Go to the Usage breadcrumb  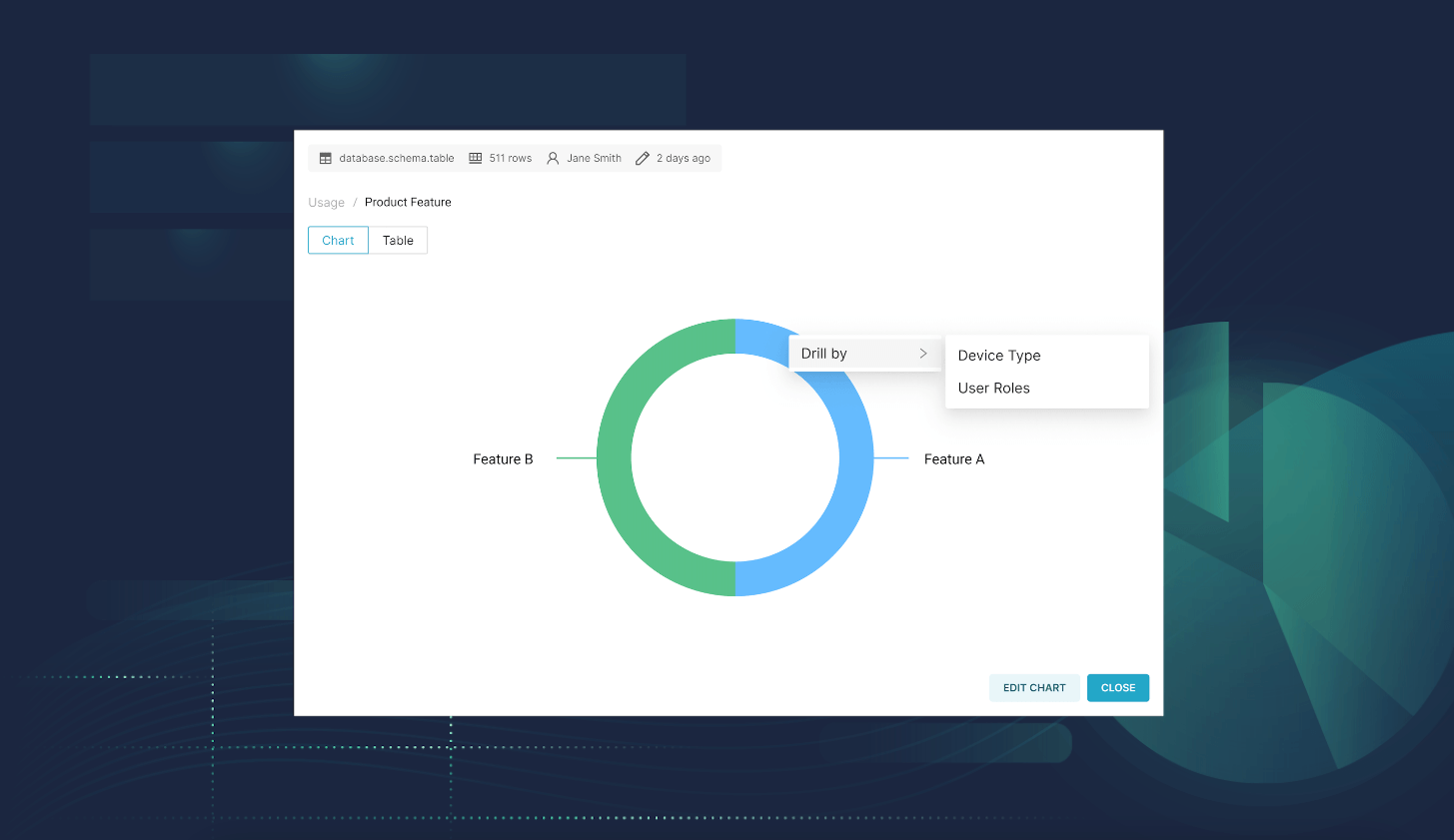(x=326, y=203)
